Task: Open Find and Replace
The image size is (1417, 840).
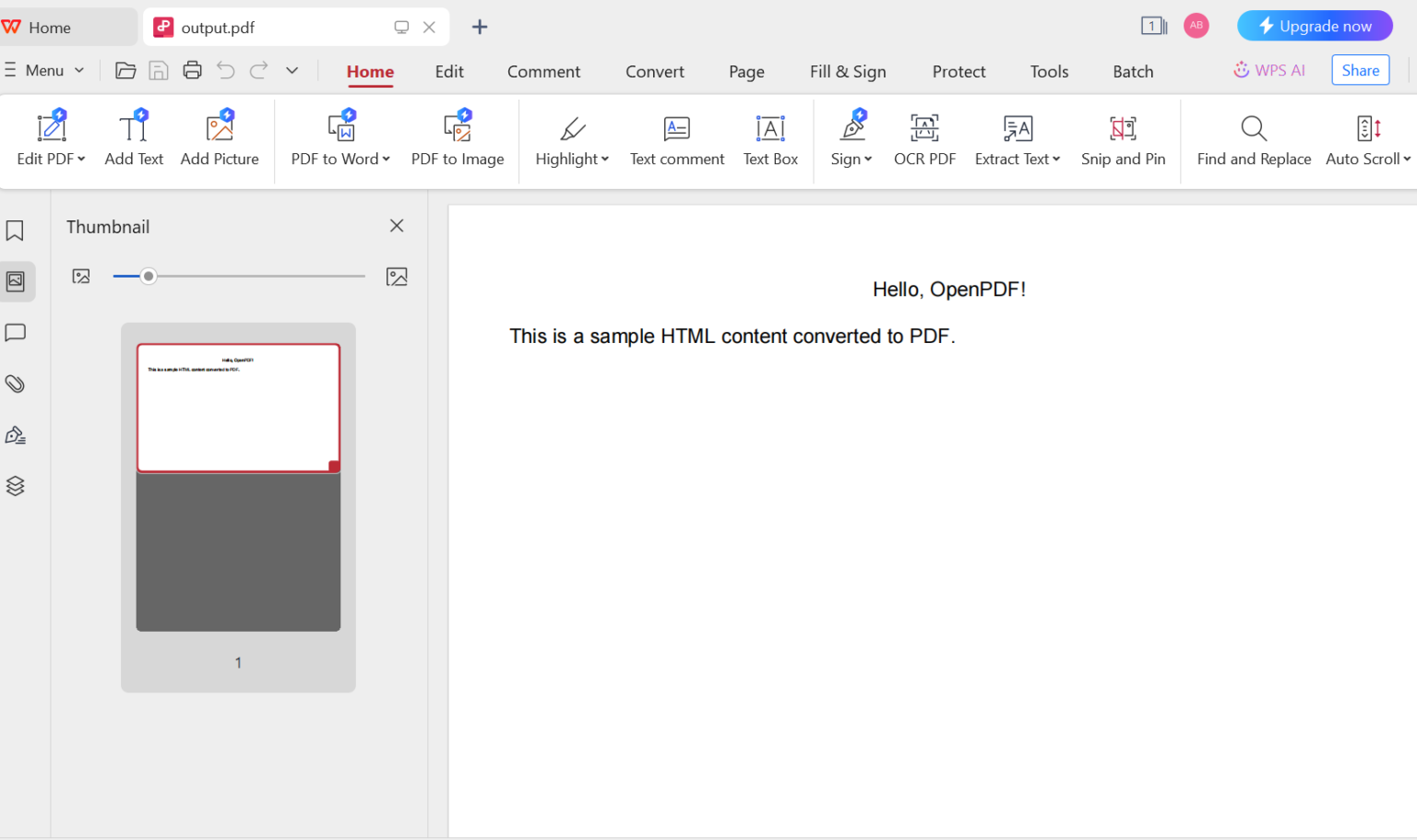Action: click(1253, 138)
